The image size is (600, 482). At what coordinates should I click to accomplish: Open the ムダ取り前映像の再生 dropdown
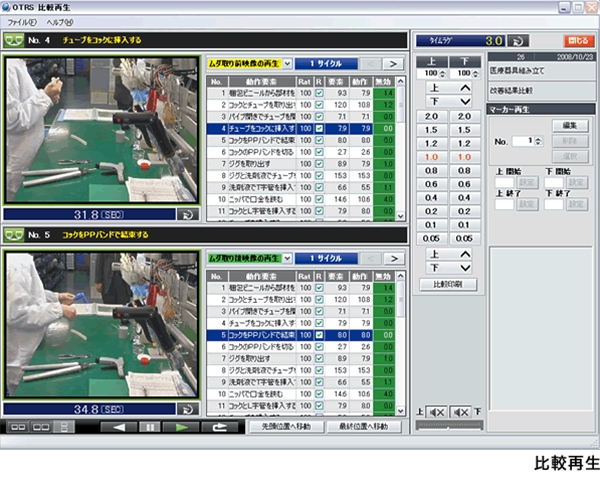tap(287, 64)
